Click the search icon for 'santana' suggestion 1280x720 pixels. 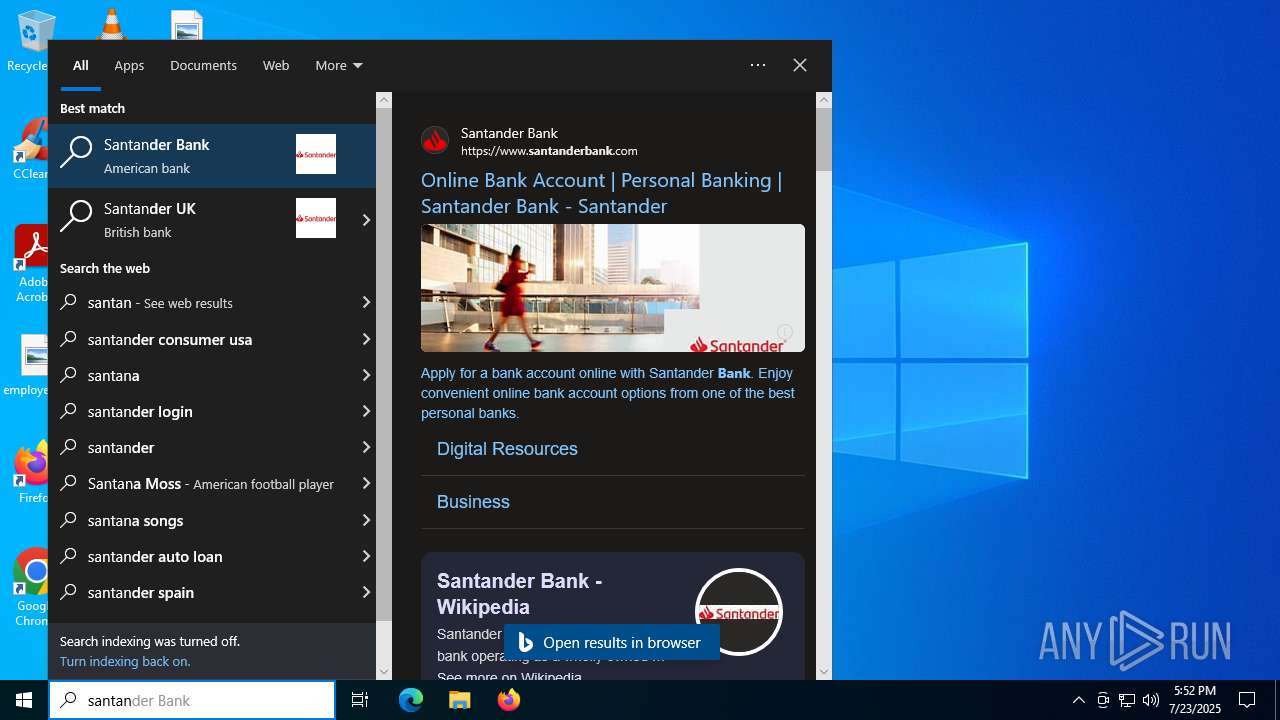click(x=69, y=375)
